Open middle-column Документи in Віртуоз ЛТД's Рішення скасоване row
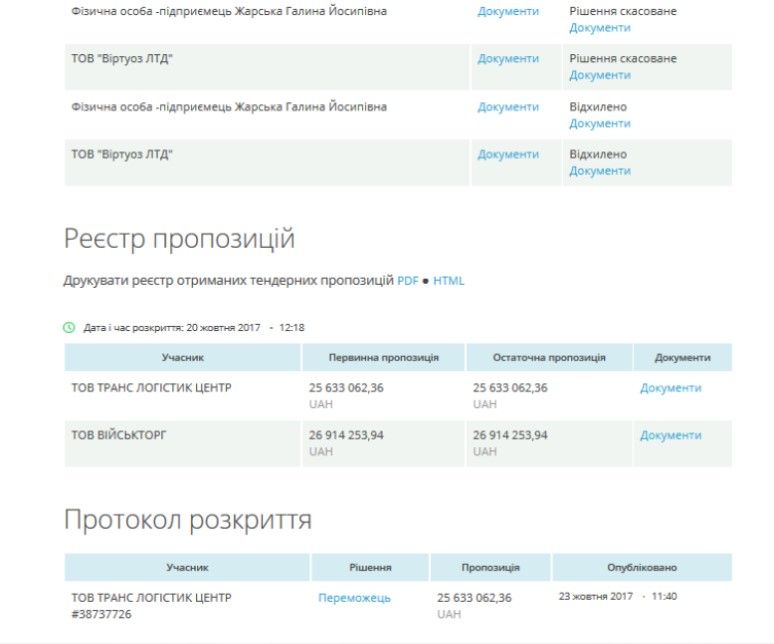Viewport: 774px width, 644px height. pos(508,59)
